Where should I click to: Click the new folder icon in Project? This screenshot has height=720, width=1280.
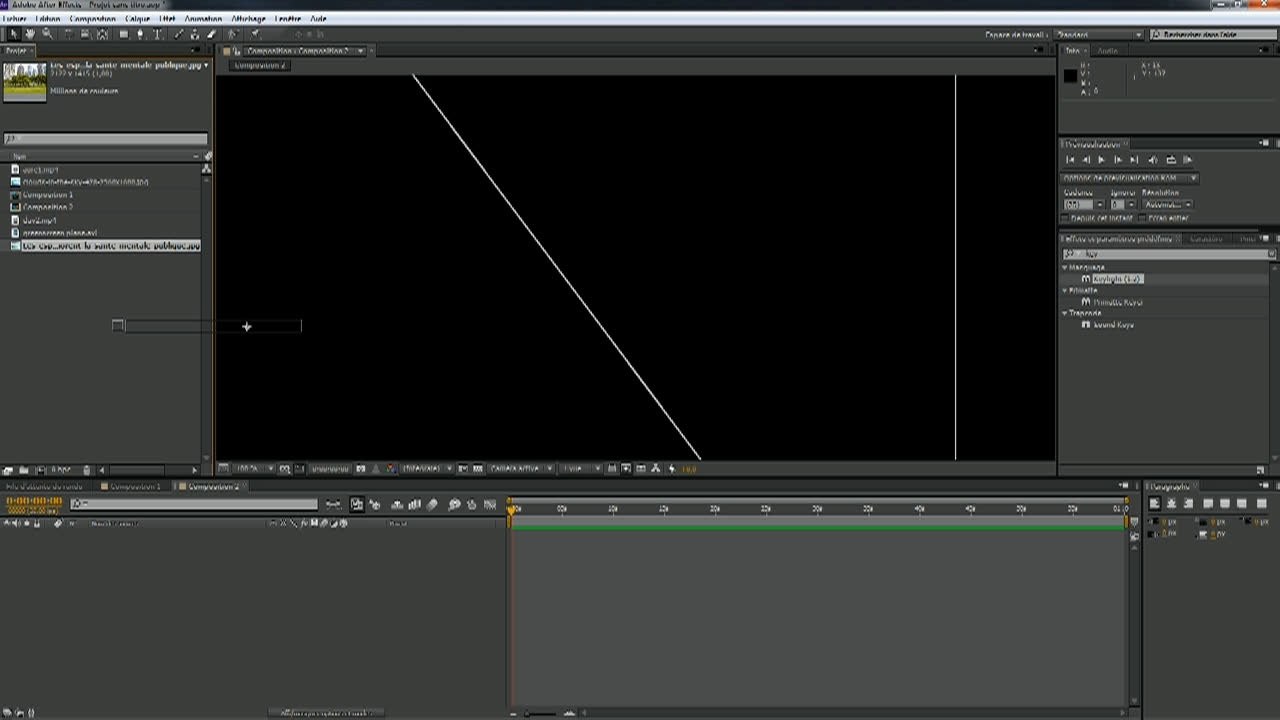click(x=23, y=470)
